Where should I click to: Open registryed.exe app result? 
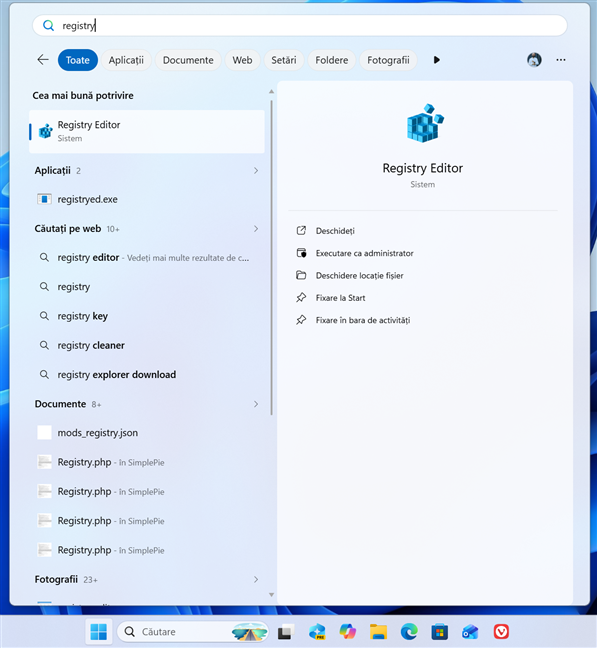[x=147, y=199]
